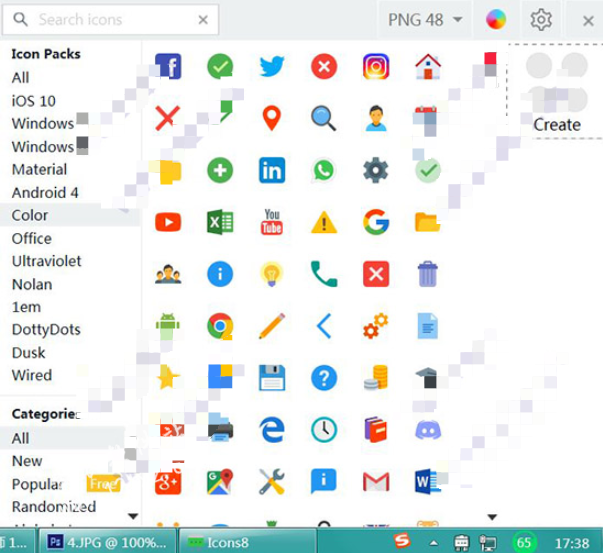Open the Ultraviolet icon pack
Screen dimensions: 603x553
(x=47, y=261)
